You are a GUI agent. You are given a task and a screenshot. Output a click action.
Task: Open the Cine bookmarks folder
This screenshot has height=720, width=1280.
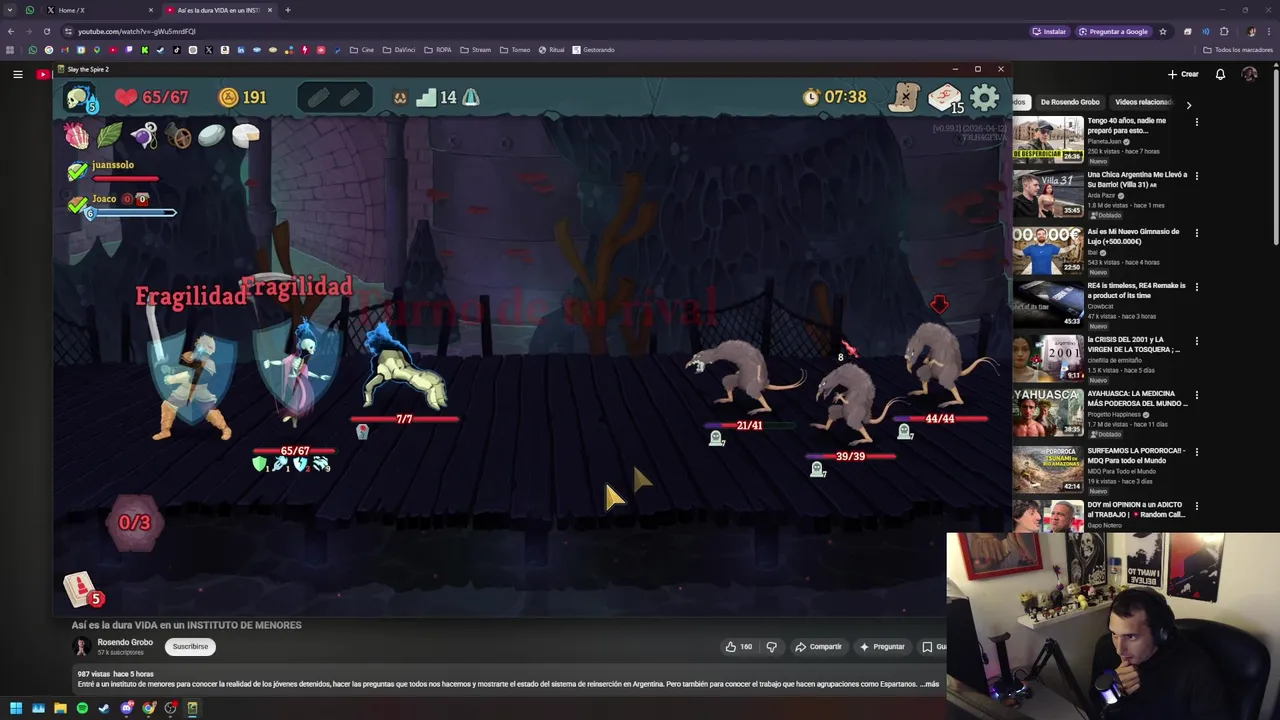pyautogui.click(x=362, y=50)
